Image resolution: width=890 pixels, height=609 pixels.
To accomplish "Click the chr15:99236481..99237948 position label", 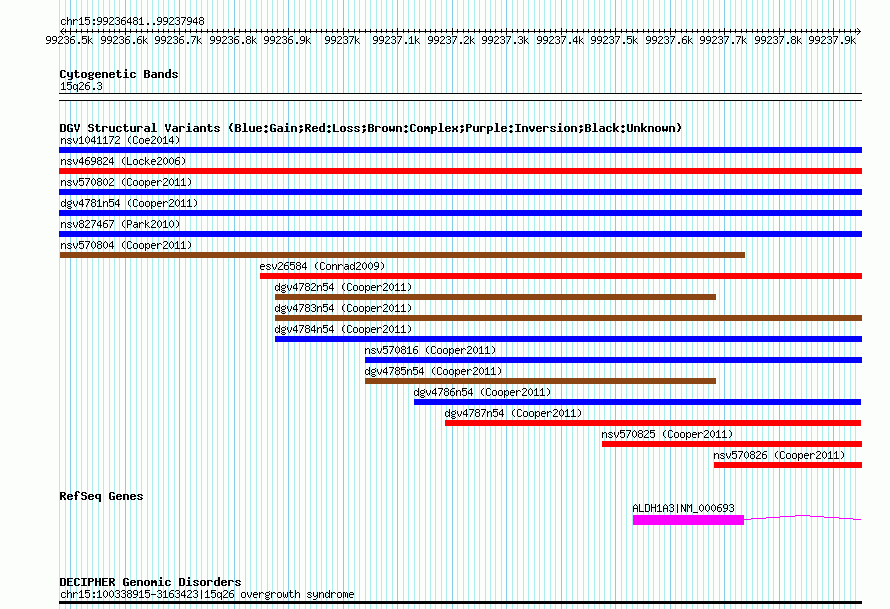I will (132, 21).
